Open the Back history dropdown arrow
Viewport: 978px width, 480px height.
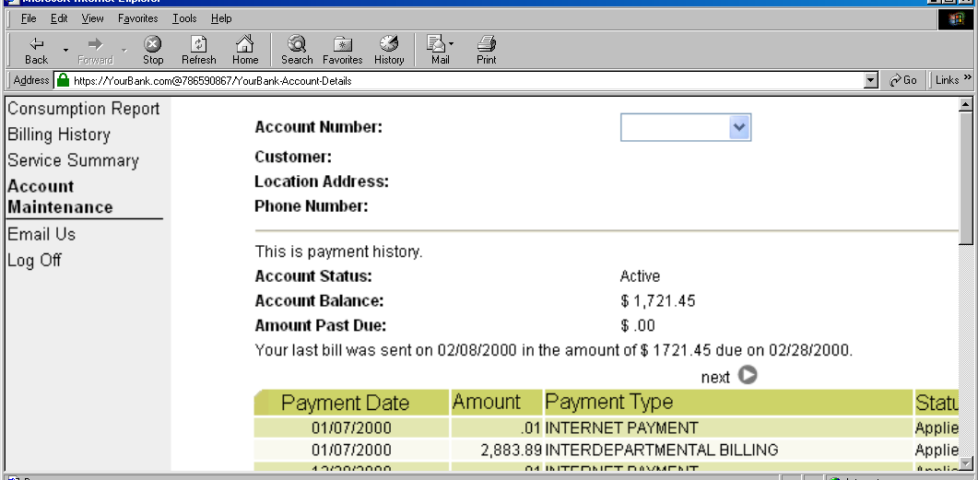[65, 50]
